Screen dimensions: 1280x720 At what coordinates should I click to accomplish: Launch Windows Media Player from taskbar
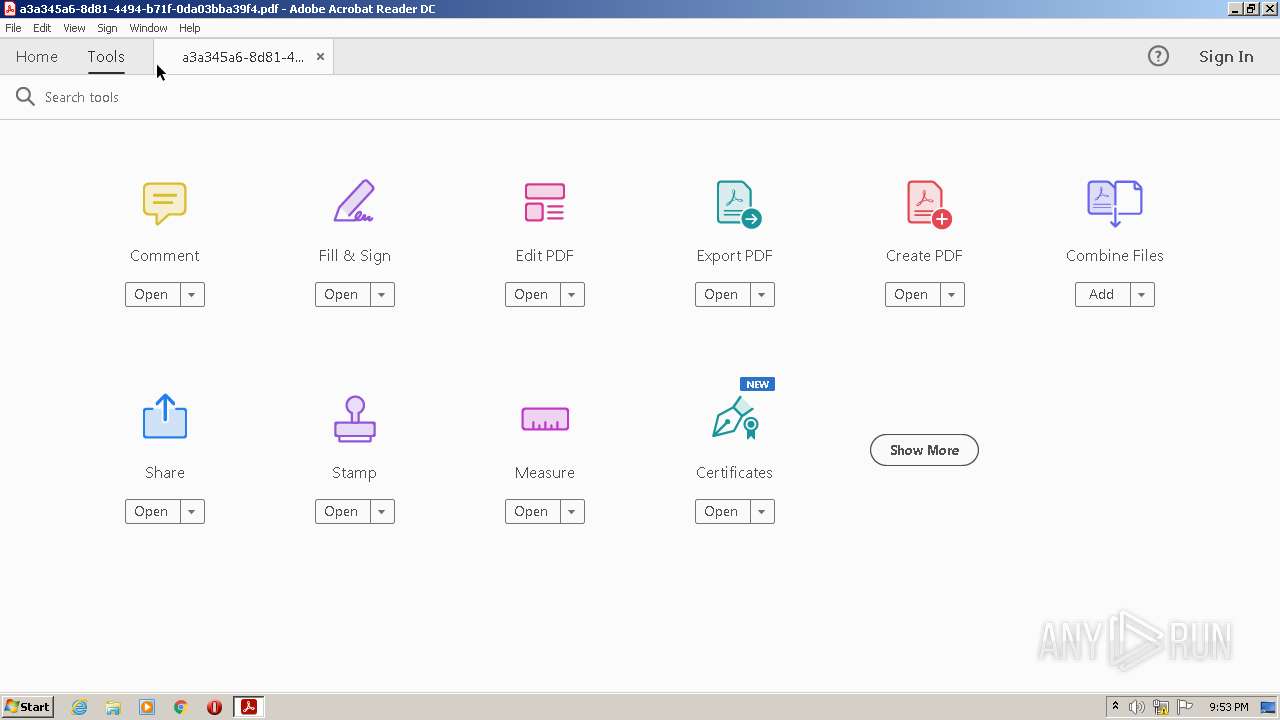click(x=147, y=707)
